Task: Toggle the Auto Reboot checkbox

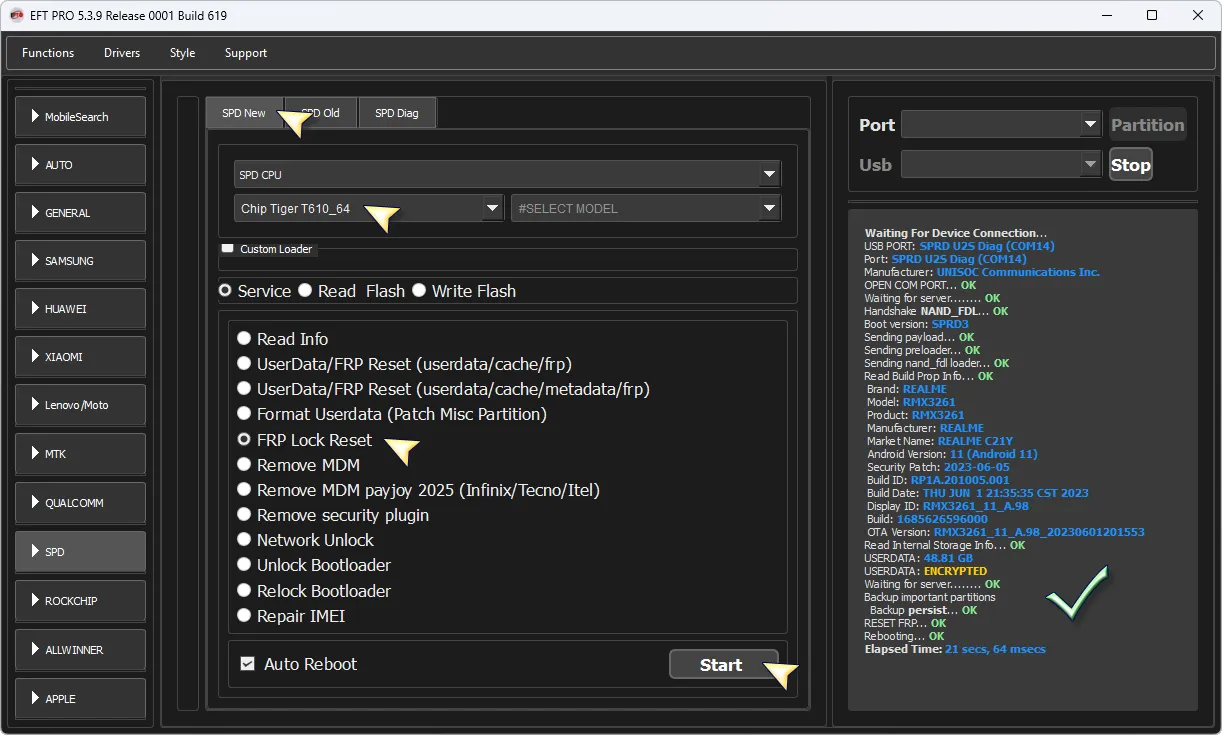Action: point(248,664)
